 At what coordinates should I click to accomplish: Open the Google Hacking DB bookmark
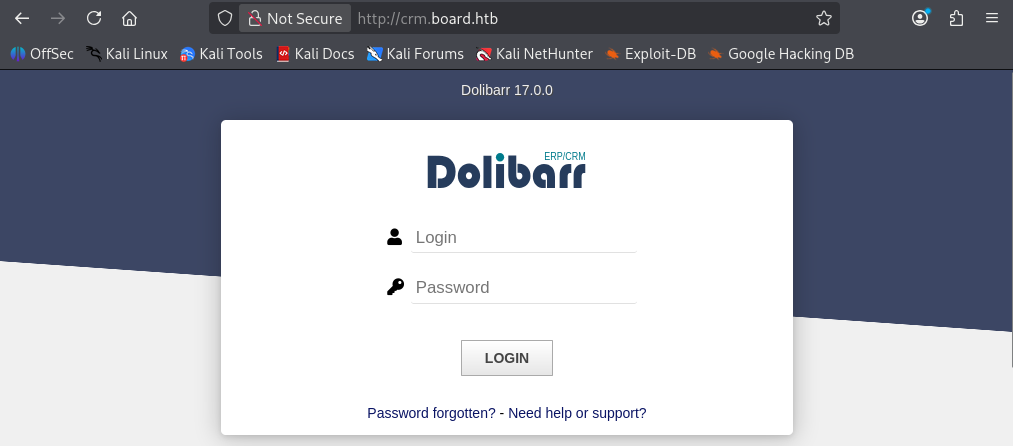tap(781, 54)
